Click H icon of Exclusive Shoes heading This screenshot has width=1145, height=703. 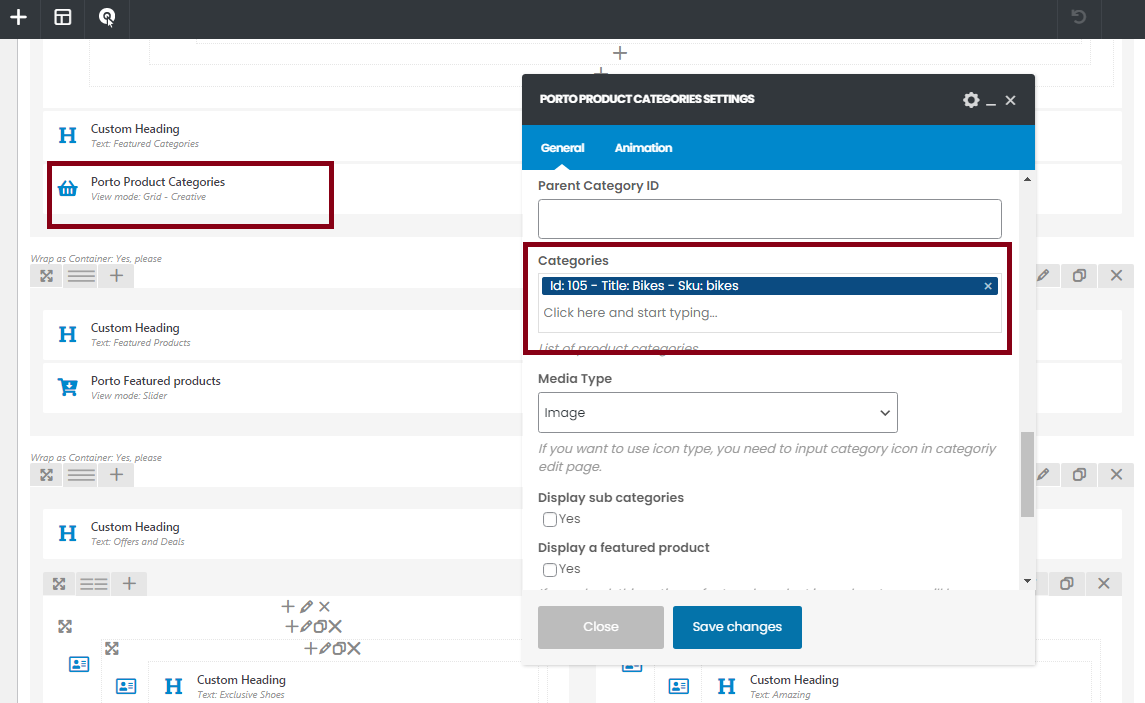174,686
